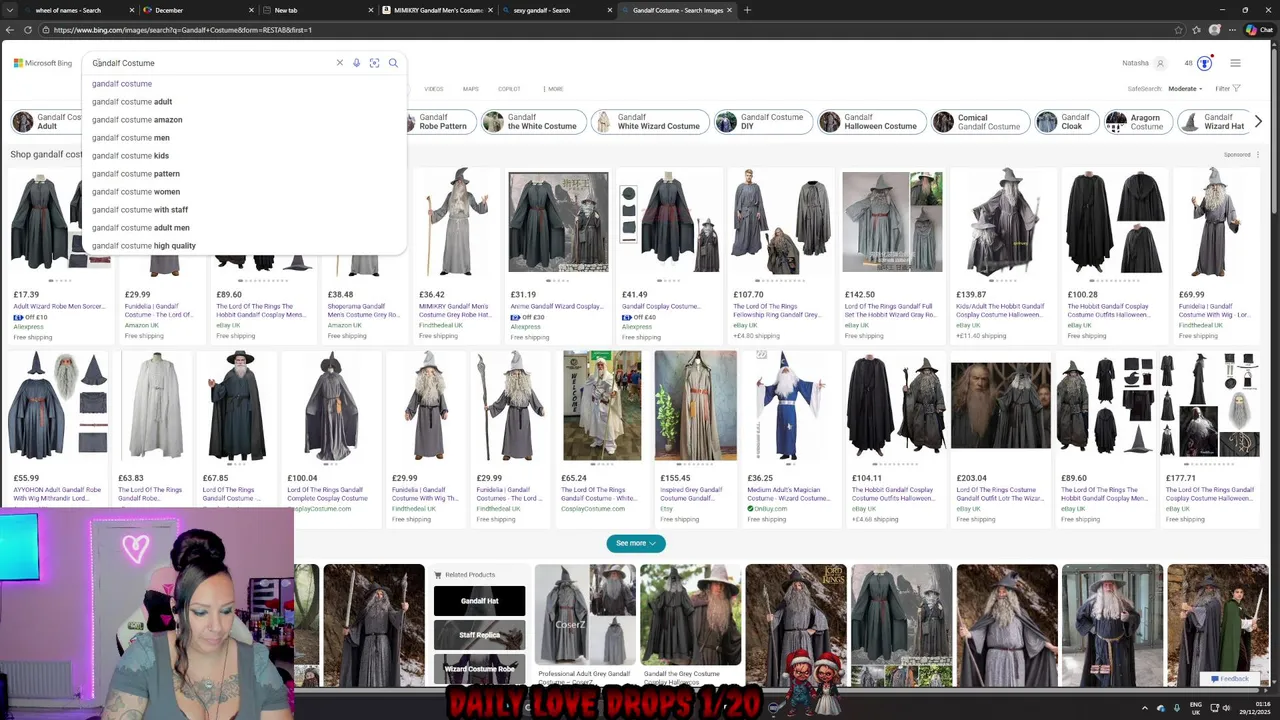
Task: Reload the page with the refresh icon
Action: (28, 30)
